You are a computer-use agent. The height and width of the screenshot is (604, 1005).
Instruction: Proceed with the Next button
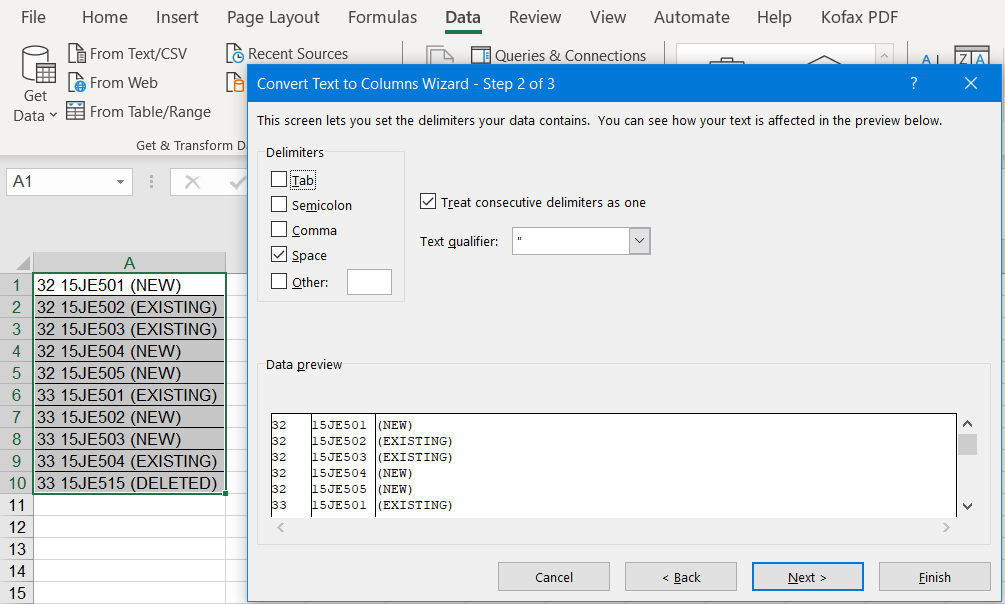[x=807, y=576]
